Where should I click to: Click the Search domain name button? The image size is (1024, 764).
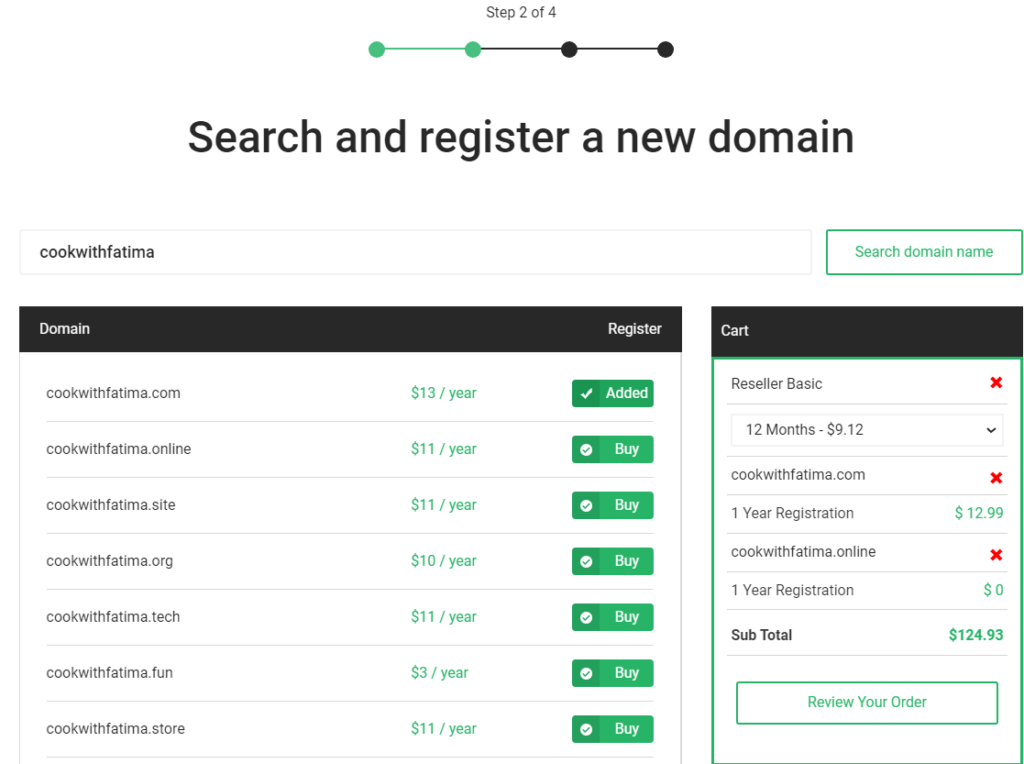point(923,252)
